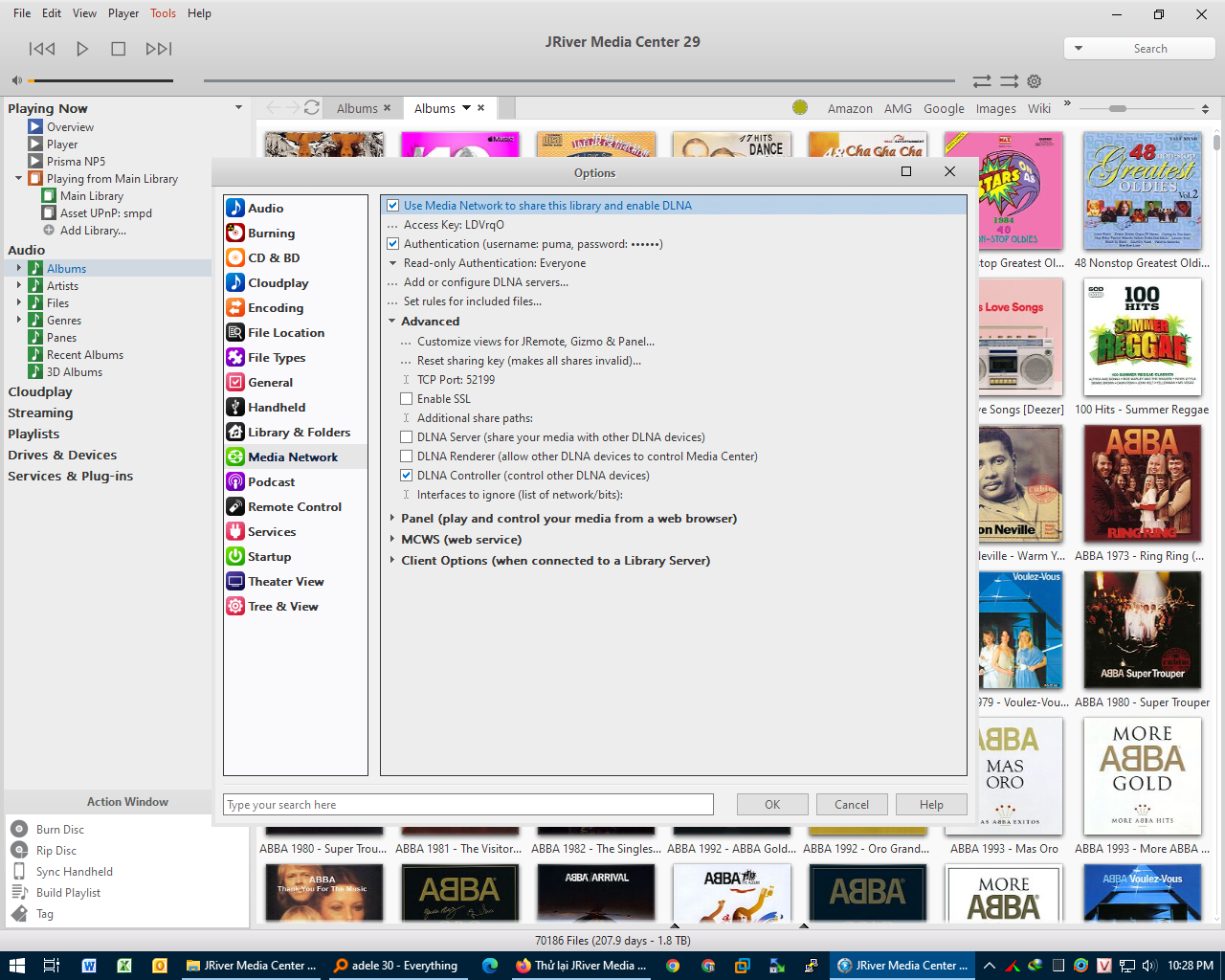Uncheck DLNA Controller checkbox
The width and height of the screenshot is (1225, 980).
[x=406, y=476]
